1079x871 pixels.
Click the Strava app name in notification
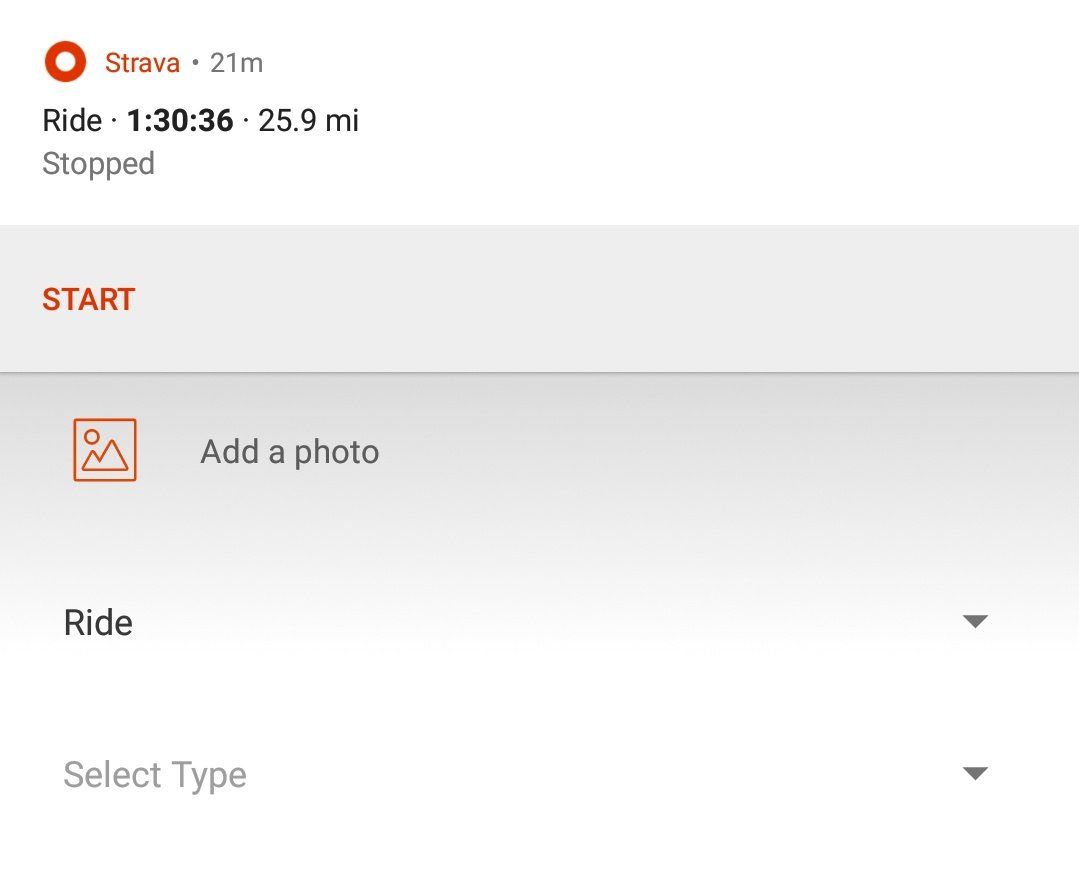pyautogui.click(x=142, y=63)
